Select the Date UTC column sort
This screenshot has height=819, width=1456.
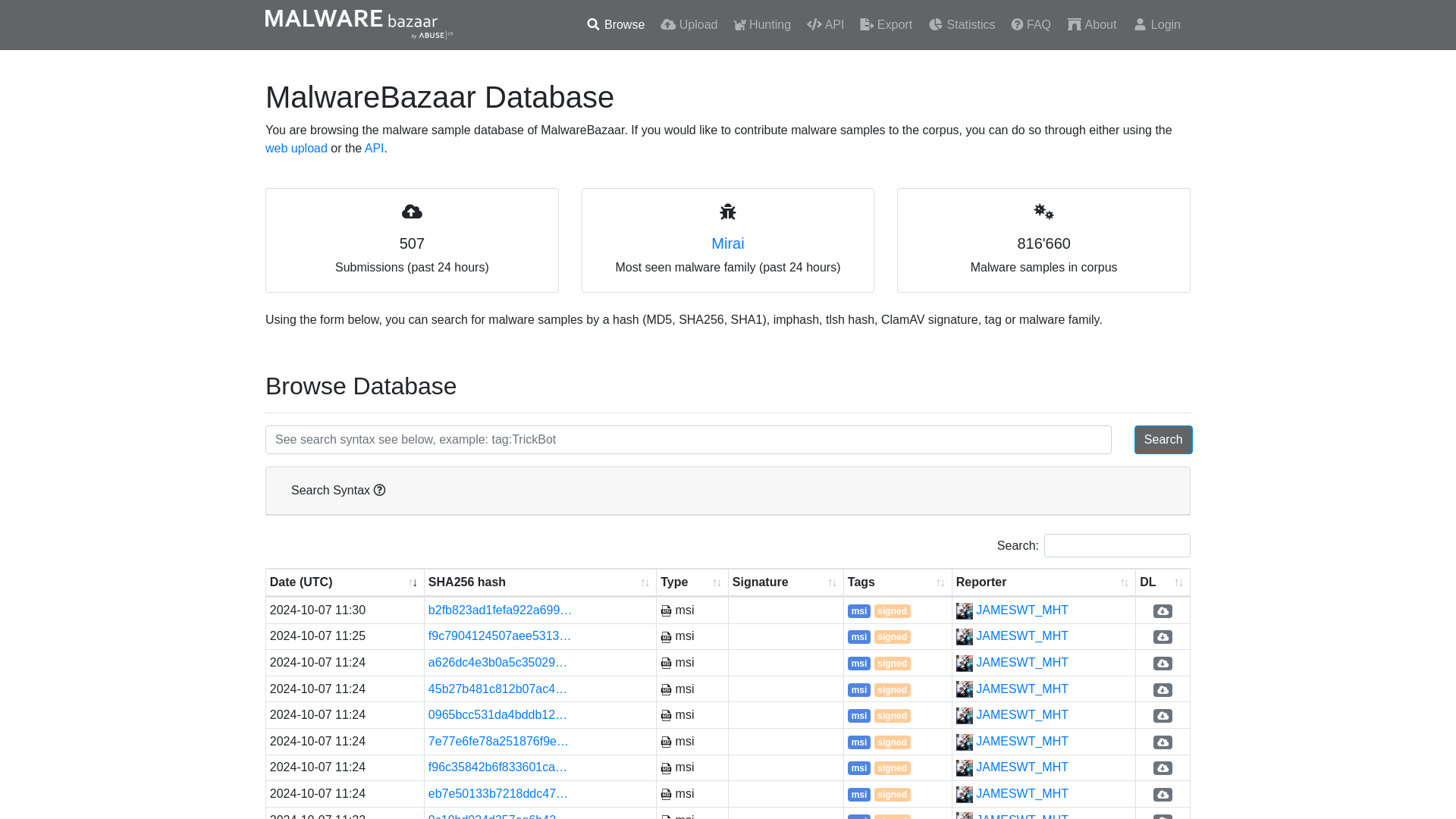413,582
